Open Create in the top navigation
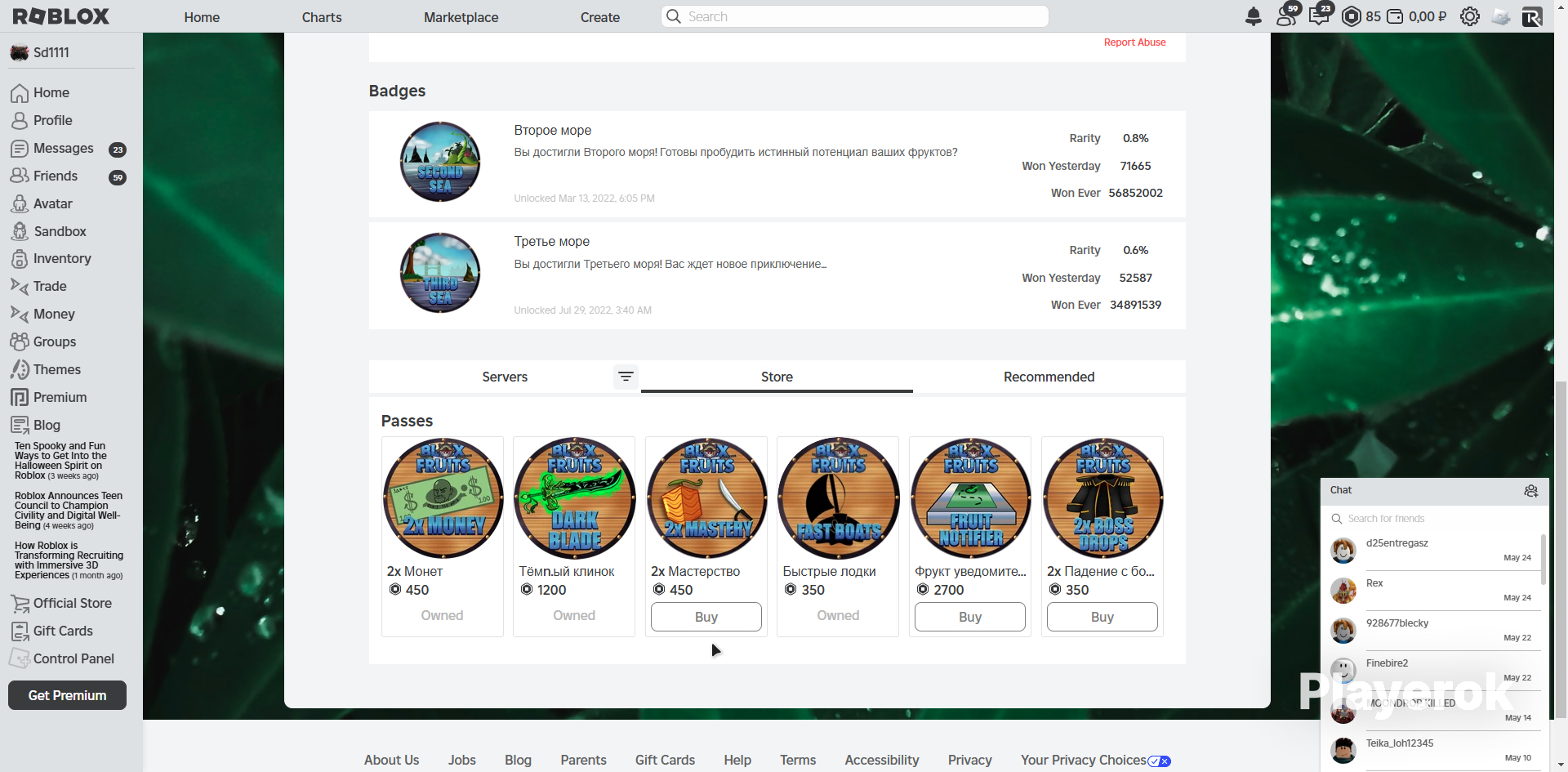Image resolution: width=1568 pixels, height=772 pixels. point(600,17)
